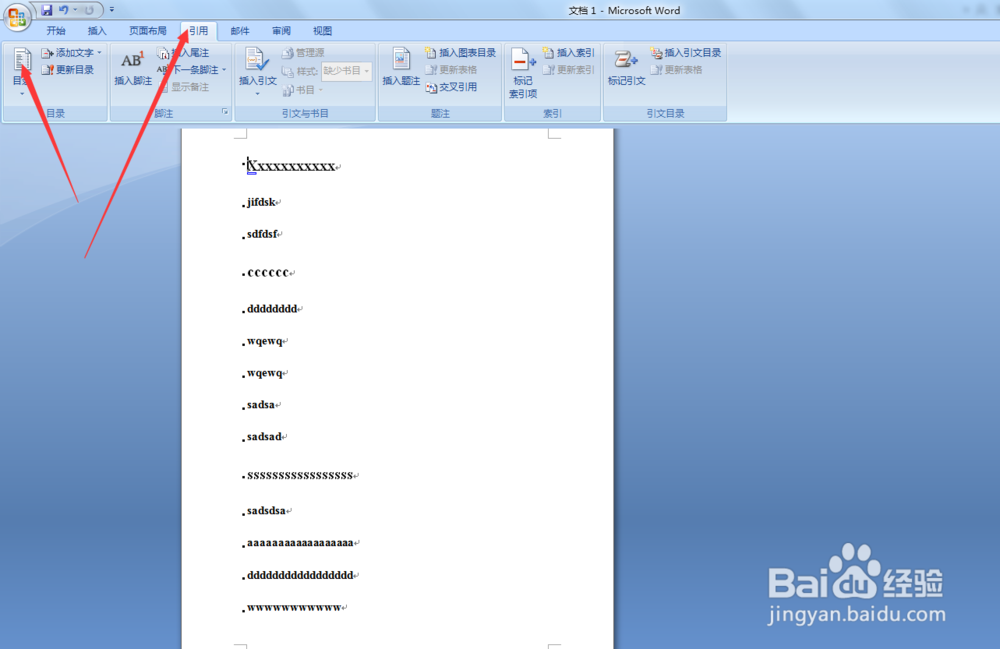Image resolution: width=1000 pixels, height=649 pixels.
Task: Expand the 添加文字 dropdown arrow
Action: click(x=99, y=53)
